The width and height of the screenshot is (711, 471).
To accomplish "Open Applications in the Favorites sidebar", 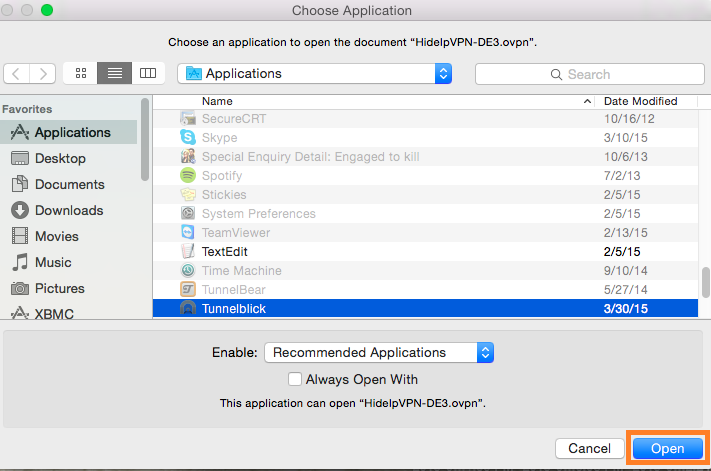I will (x=68, y=132).
